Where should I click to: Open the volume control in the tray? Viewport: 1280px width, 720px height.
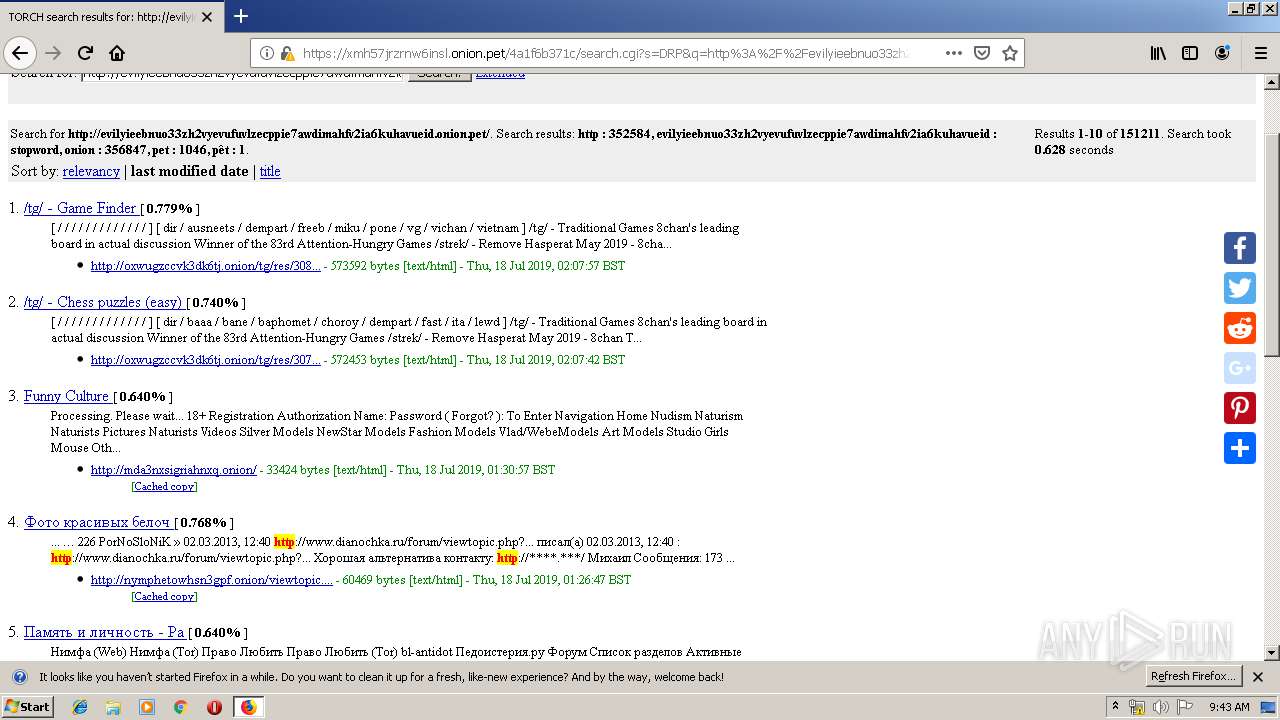pos(1160,707)
